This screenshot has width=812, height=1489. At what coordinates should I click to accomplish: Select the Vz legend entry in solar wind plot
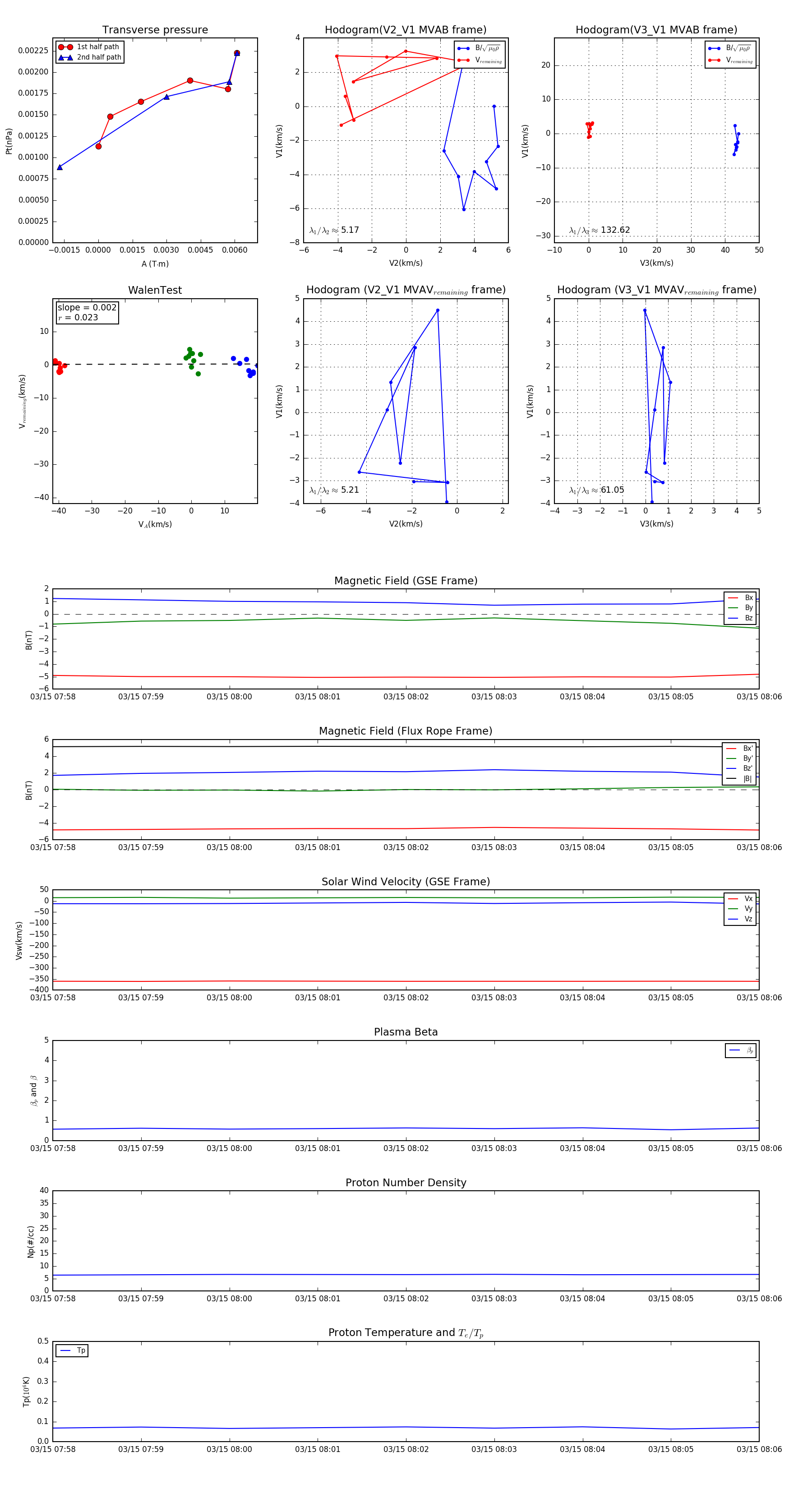point(740,919)
